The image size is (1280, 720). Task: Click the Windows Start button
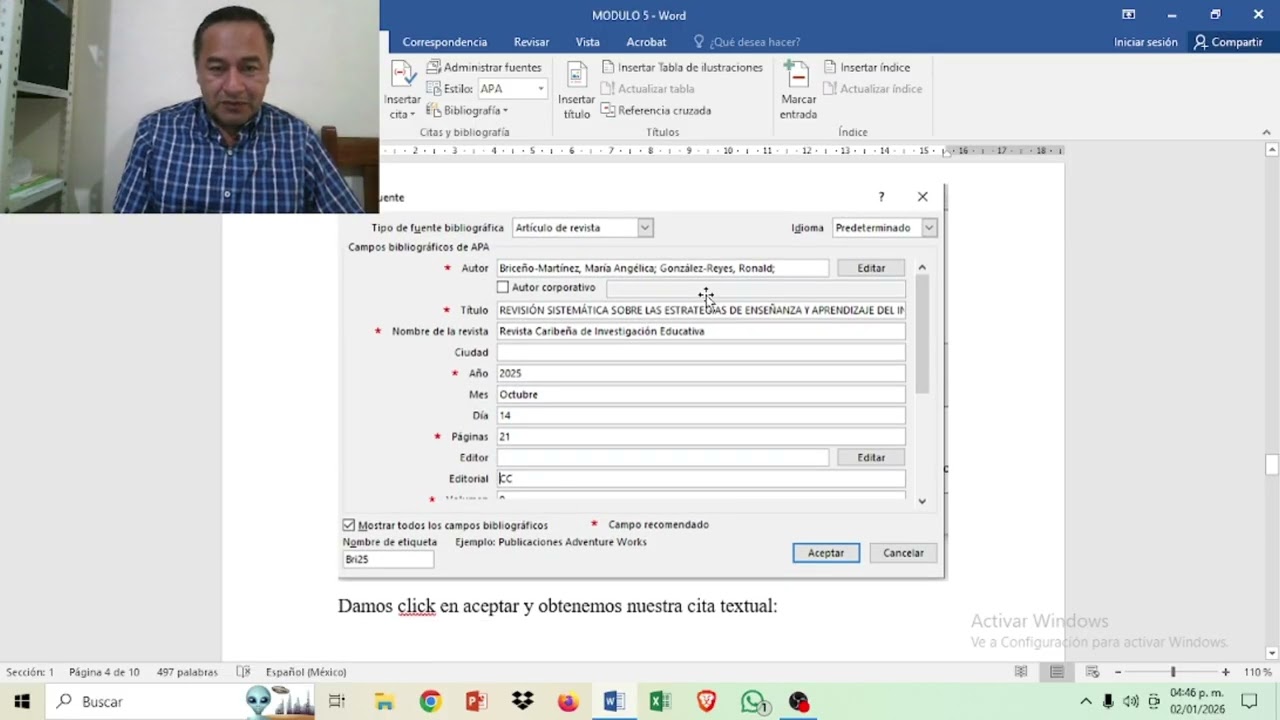(x=22, y=701)
